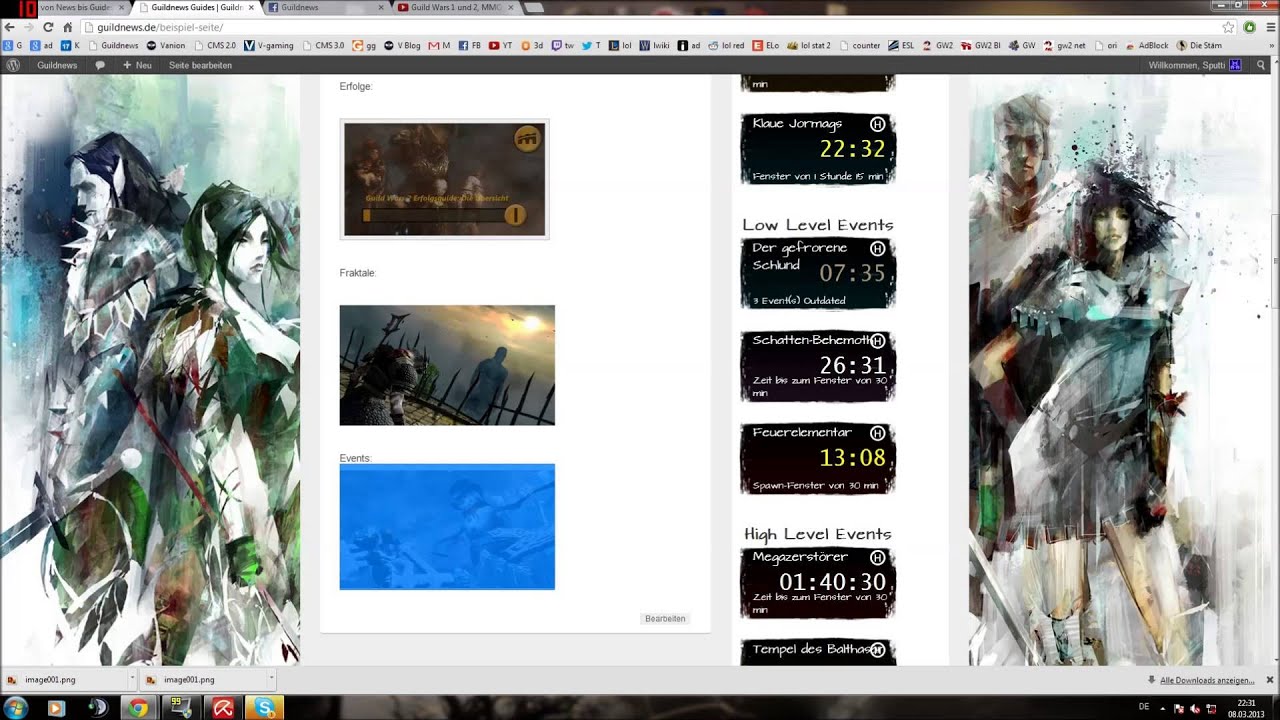Bookmark this page with the star icon
The width and height of the screenshot is (1280, 720).
1229,27
